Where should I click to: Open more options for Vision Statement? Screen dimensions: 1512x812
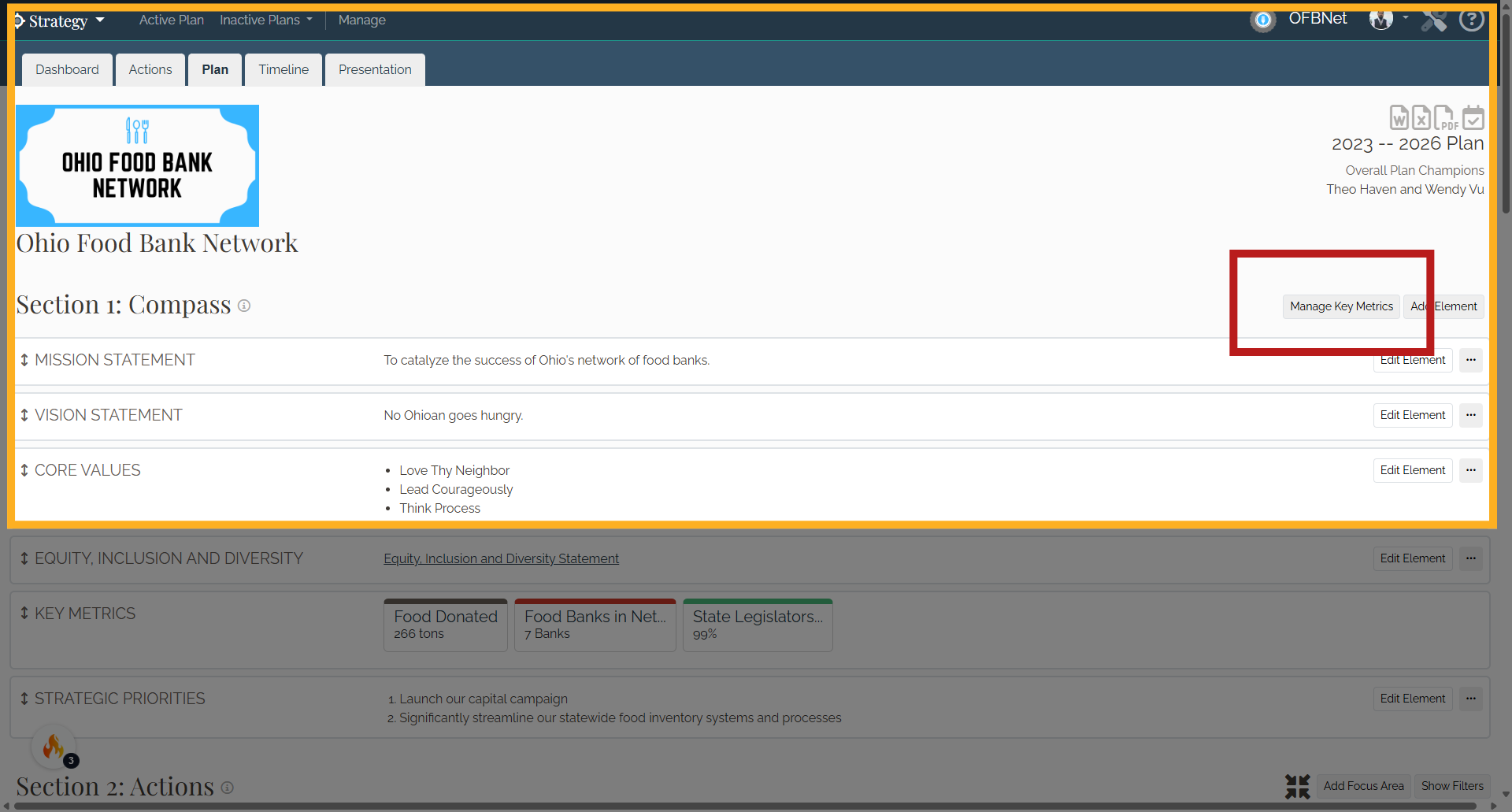coord(1471,415)
